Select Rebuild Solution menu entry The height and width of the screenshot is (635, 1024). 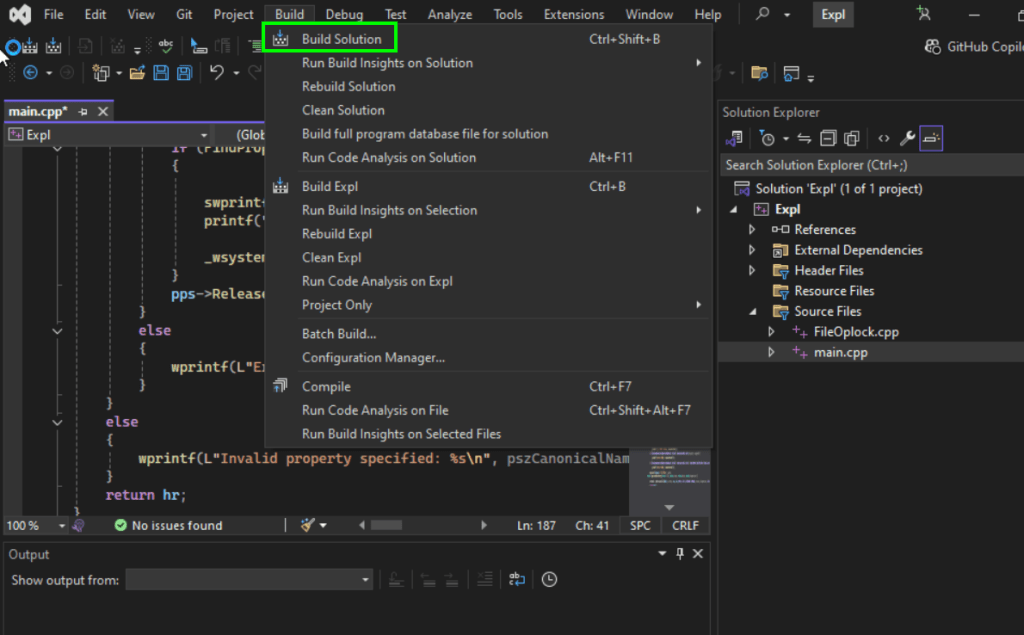coord(348,86)
